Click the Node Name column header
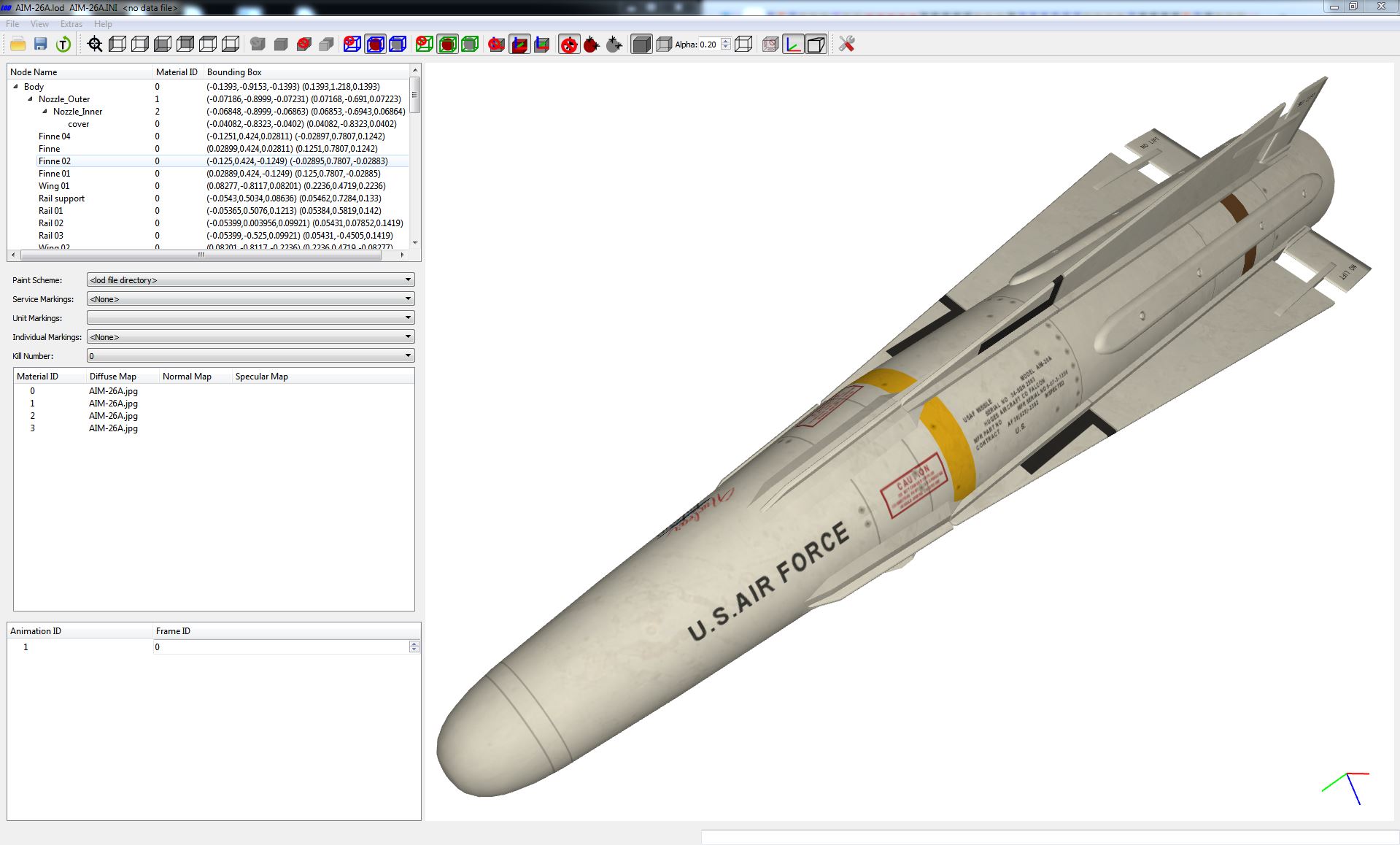This screenshot has width=1400, height=845. point(80,72)
